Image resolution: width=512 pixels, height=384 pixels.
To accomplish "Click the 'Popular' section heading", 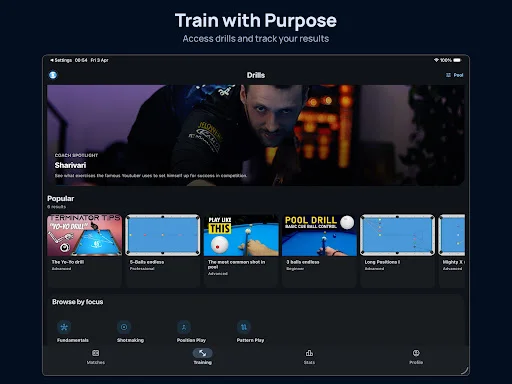I will (60, 199).
